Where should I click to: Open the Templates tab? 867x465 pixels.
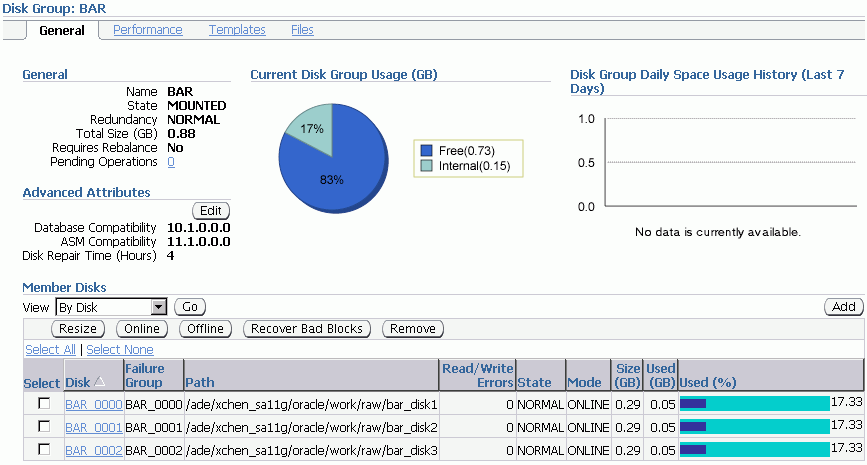point(237,30)
